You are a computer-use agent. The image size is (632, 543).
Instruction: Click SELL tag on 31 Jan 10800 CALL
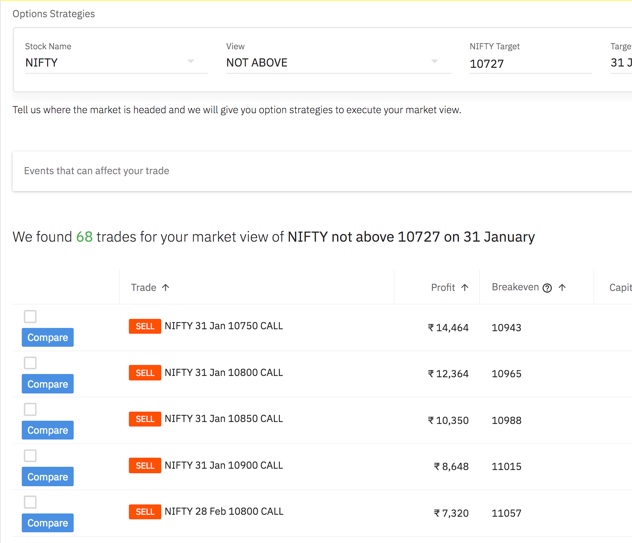click(x=145, y=372)
